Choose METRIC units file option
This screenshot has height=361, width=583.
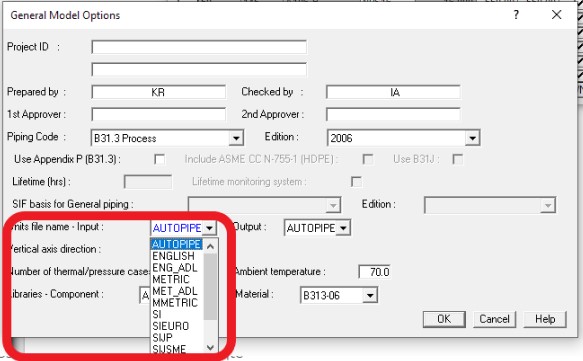coord(171,279)
